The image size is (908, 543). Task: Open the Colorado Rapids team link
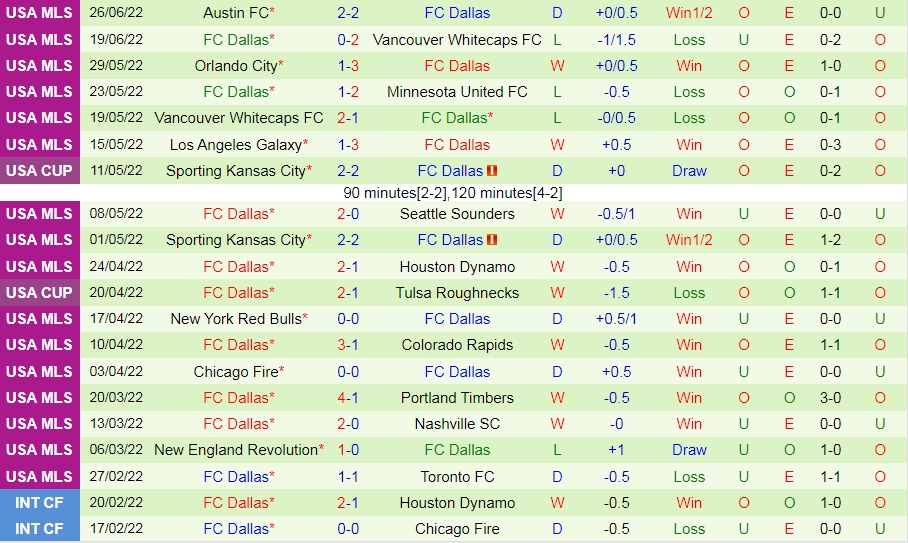pyautogui.click(x=457, y=345)
